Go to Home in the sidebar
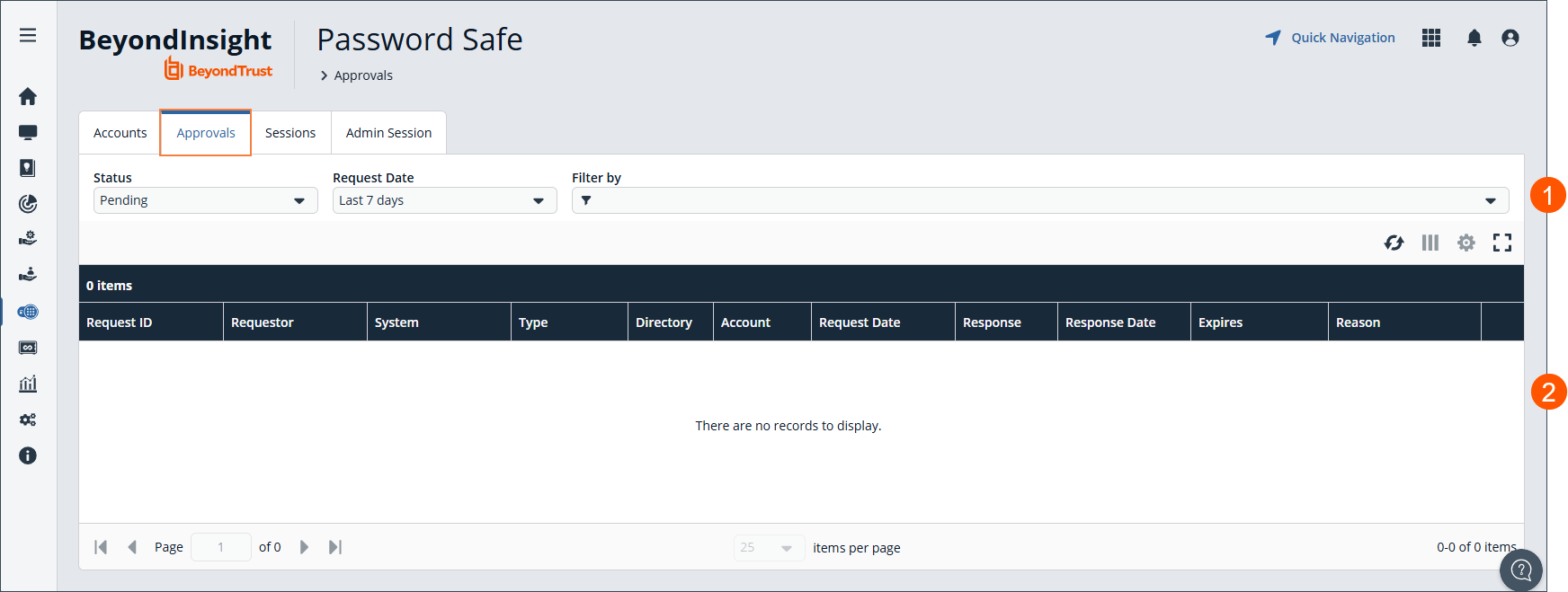The width and height of the screenshot is (1568, 592). [x=28, y=96]
